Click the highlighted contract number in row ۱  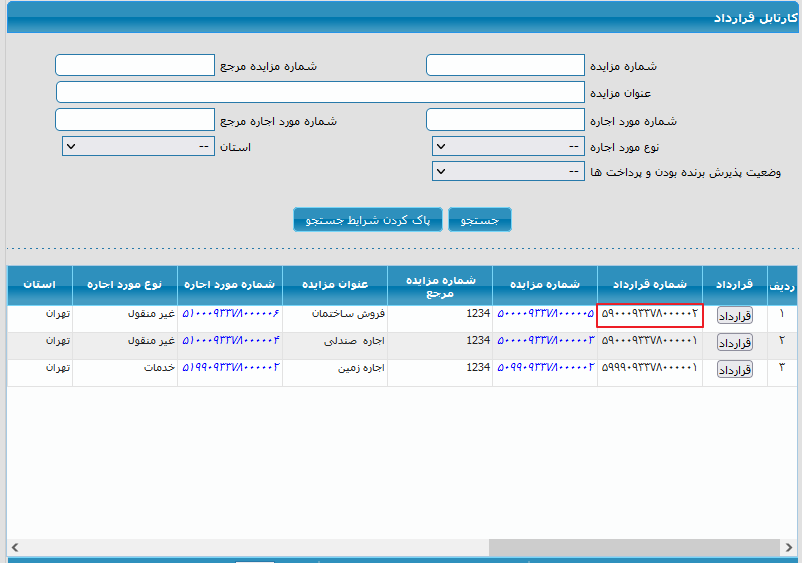(x=650, y=315)
